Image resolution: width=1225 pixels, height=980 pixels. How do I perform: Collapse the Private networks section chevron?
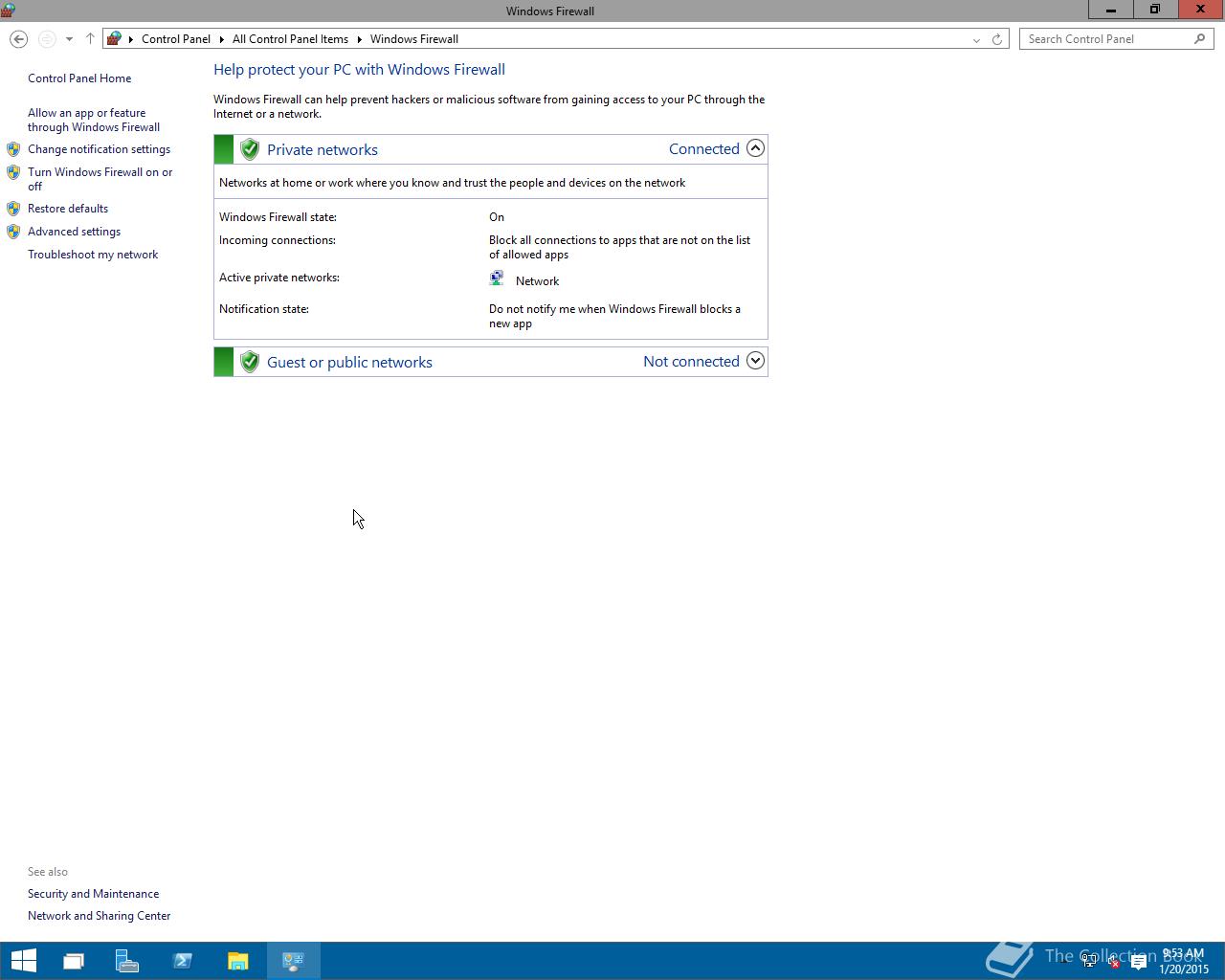[755, 148]
